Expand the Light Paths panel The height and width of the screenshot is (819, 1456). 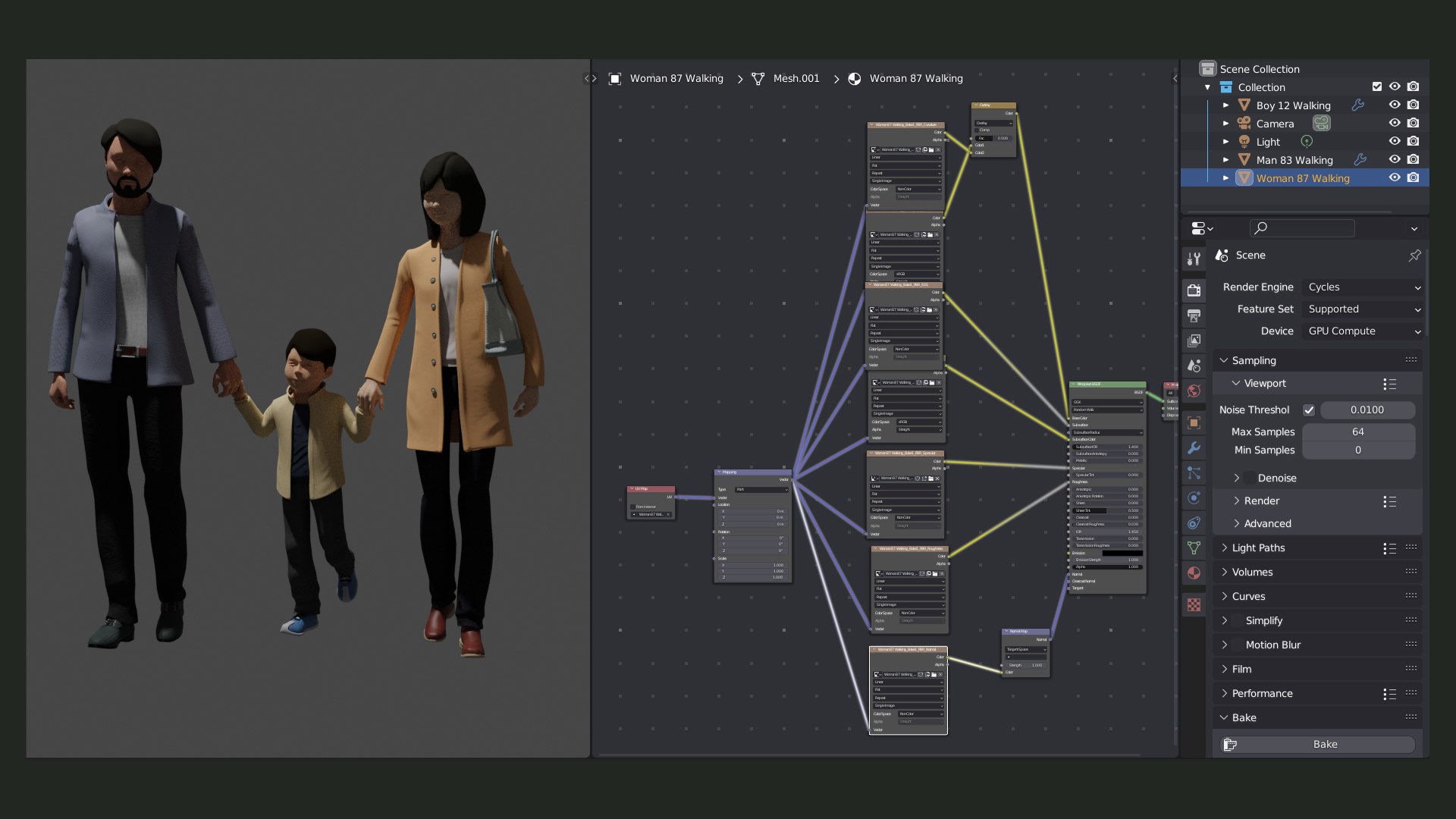[1257, 548]
